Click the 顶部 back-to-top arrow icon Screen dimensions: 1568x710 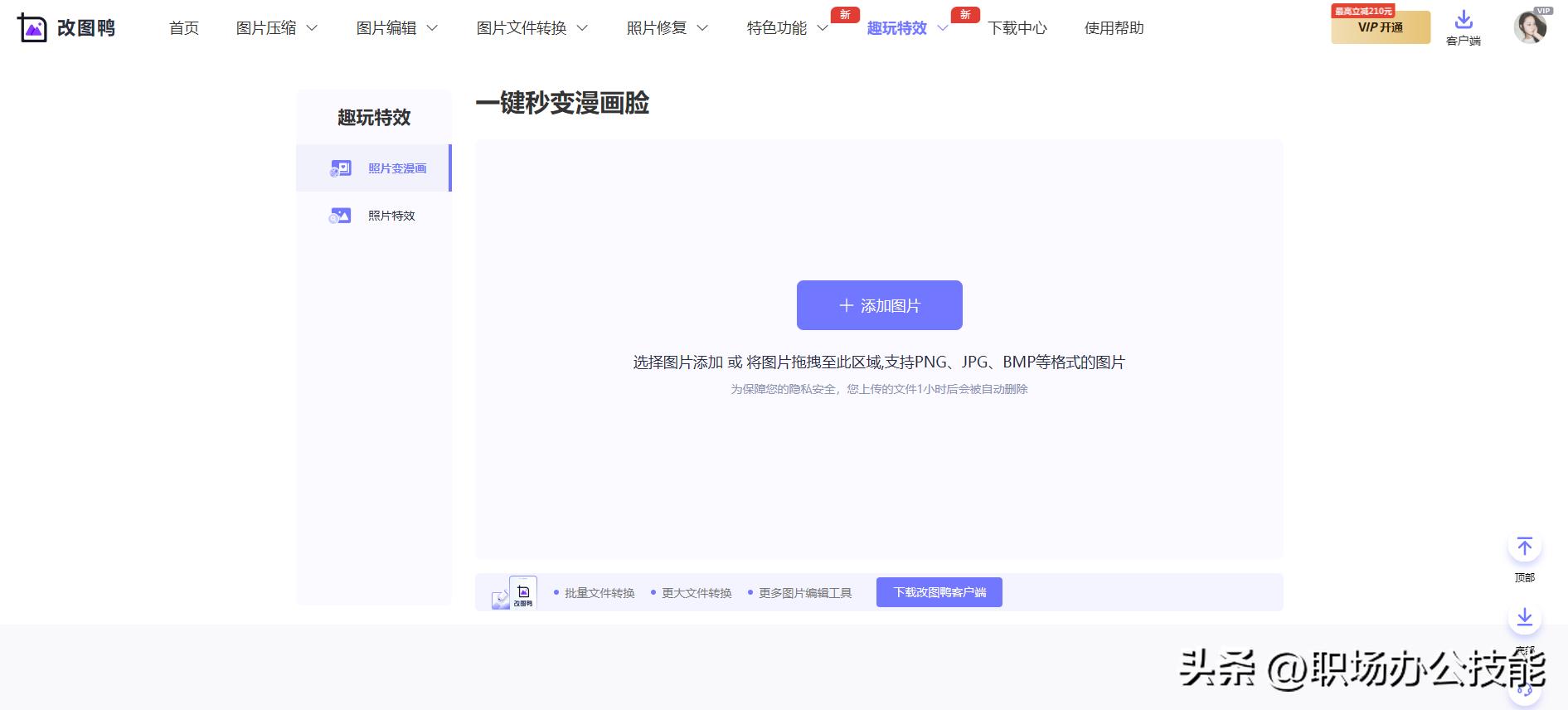[x=1524, y=547]
